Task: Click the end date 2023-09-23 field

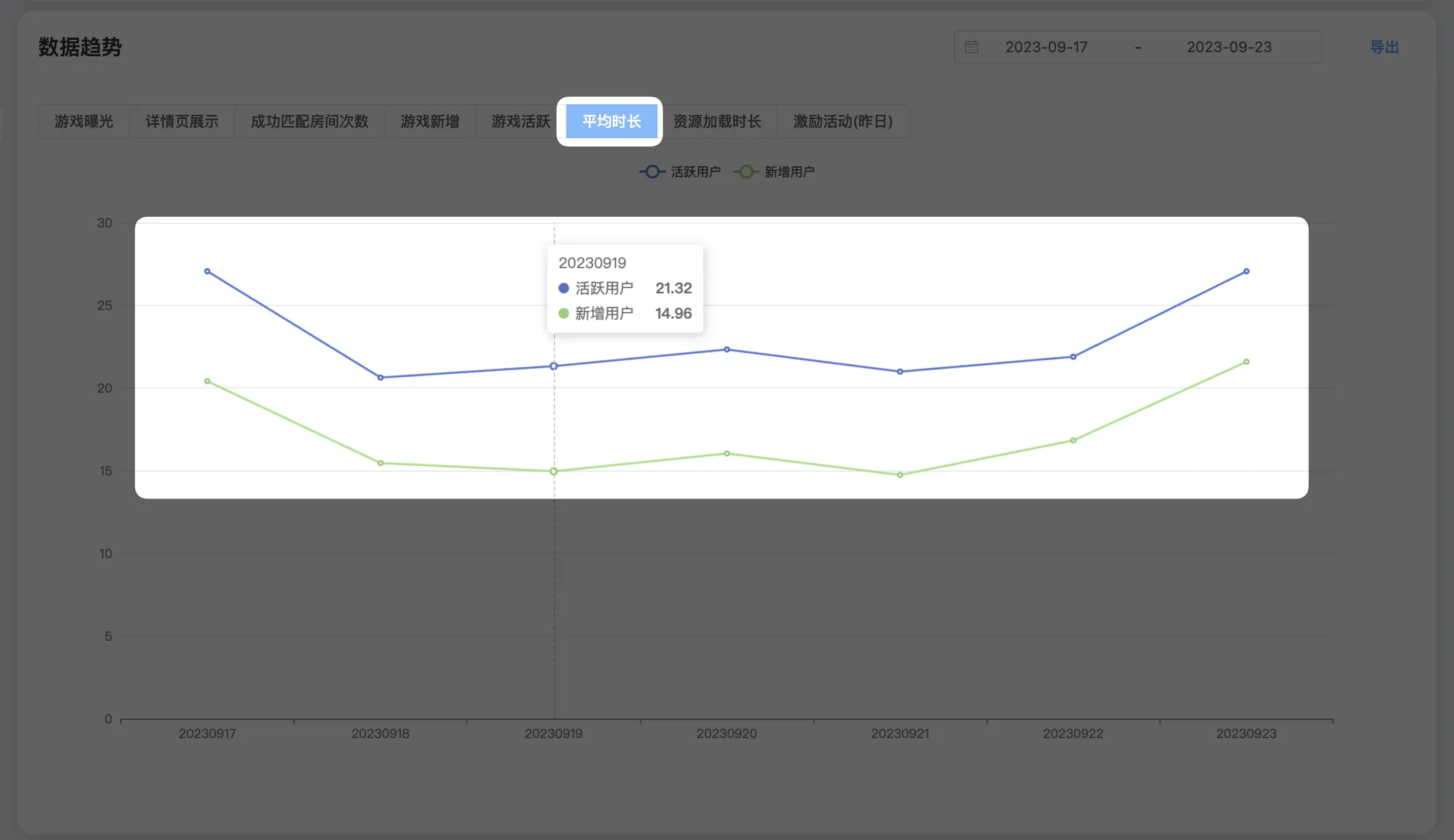Action: [x=1229, y=47]
